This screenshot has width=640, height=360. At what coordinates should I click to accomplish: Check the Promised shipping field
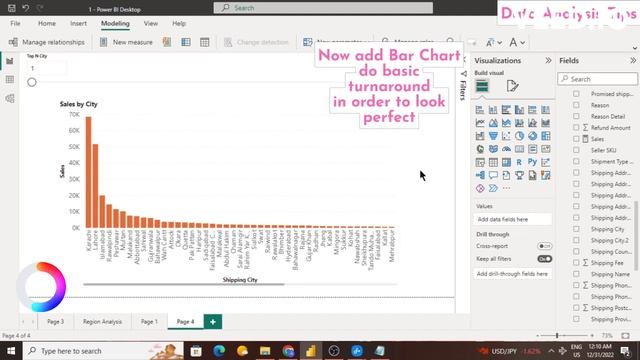click(576, 94)
